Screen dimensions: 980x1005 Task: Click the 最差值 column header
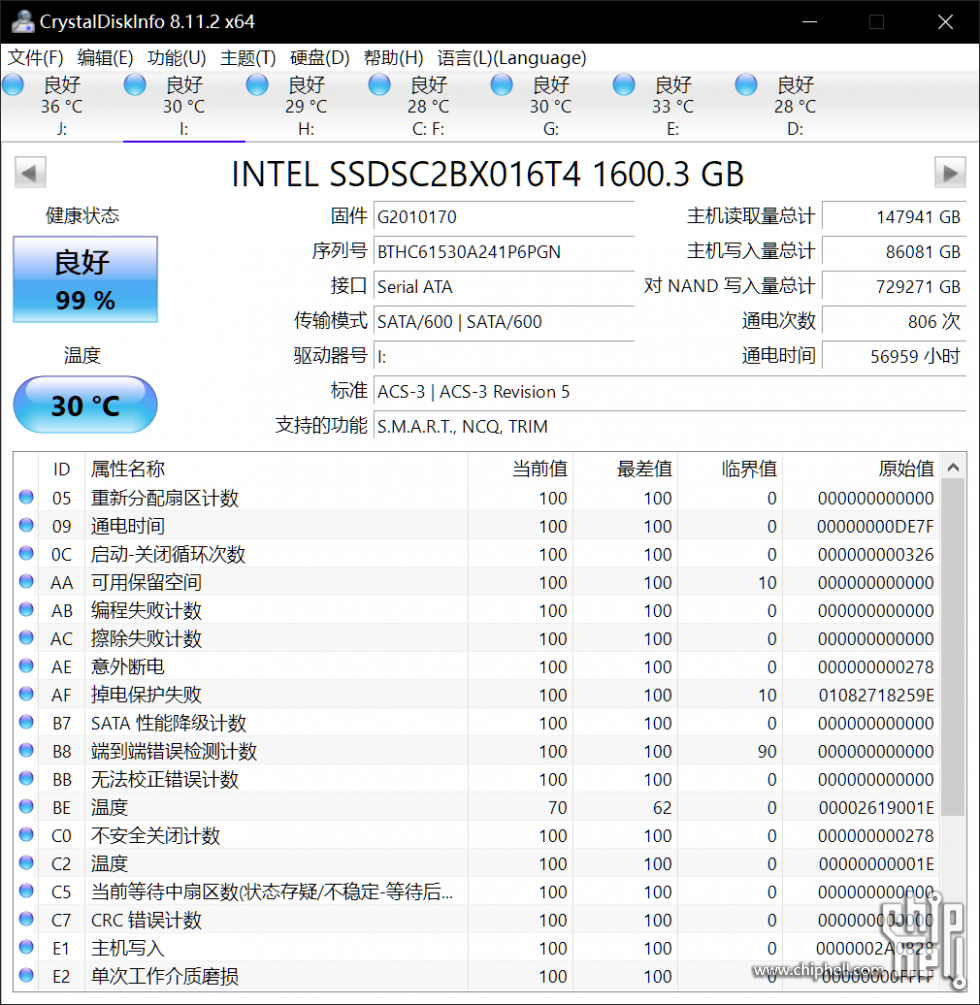coord(626,469)
